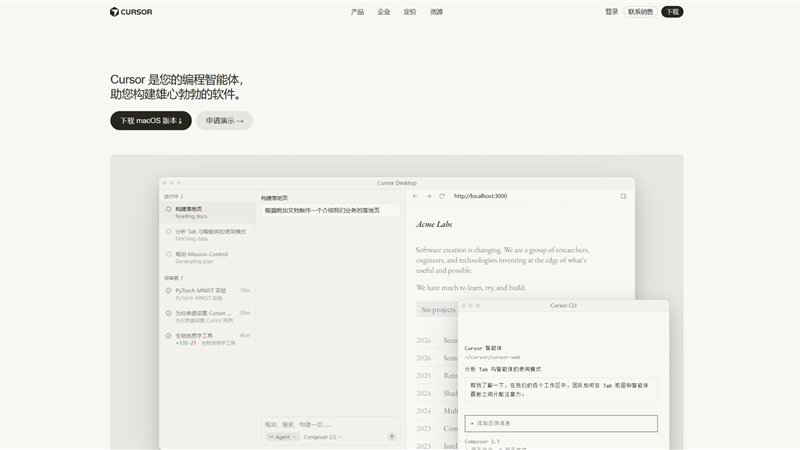The height and width of the screenshot is (450, 800).
Task: Click the browser back arrow in preview
Action: point(415,196)
